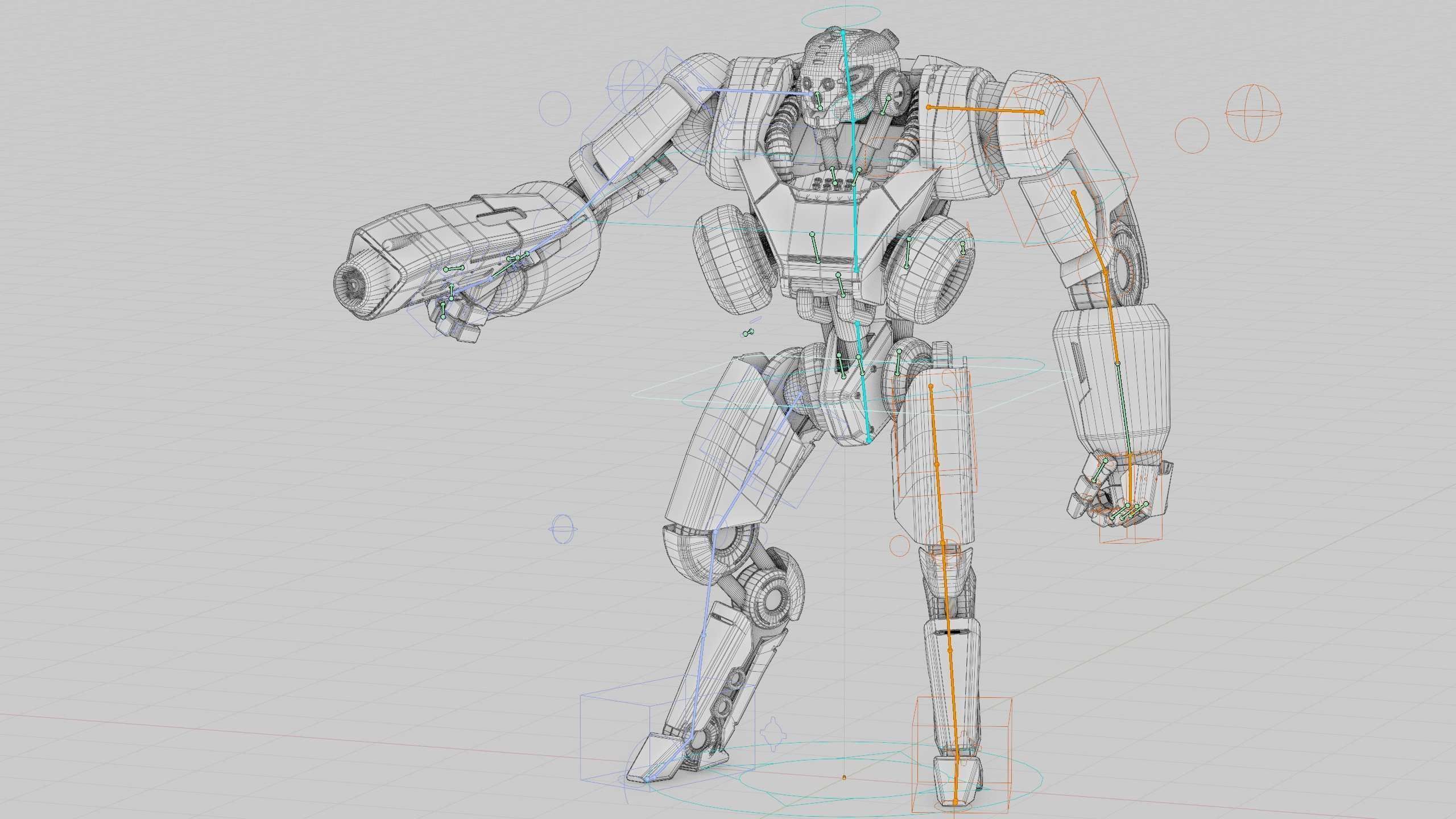Select the tiny orange root marker on the ground
The image size is (1456, 819).
(x=844, y=777)
